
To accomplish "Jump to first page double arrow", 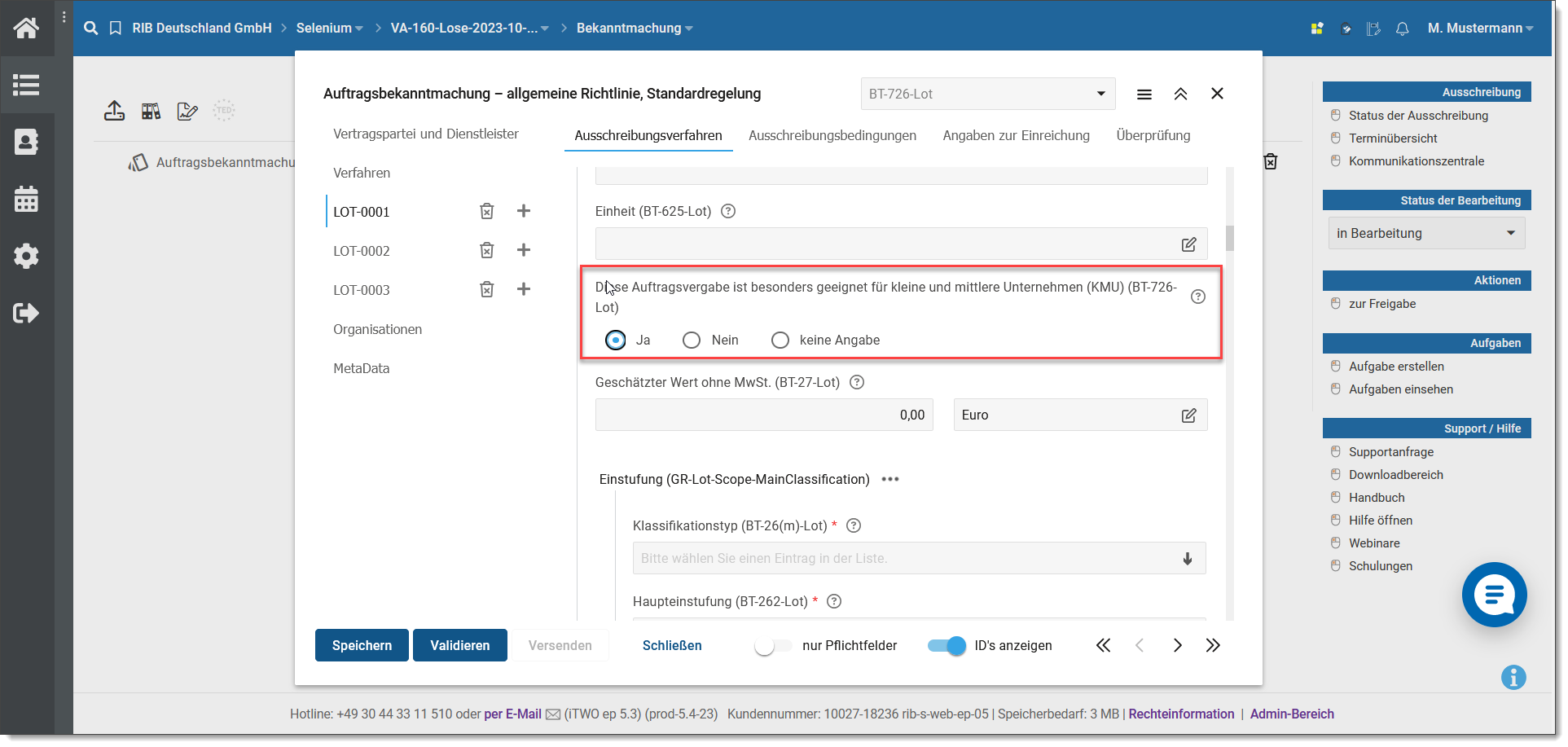I will point(1103,645).
